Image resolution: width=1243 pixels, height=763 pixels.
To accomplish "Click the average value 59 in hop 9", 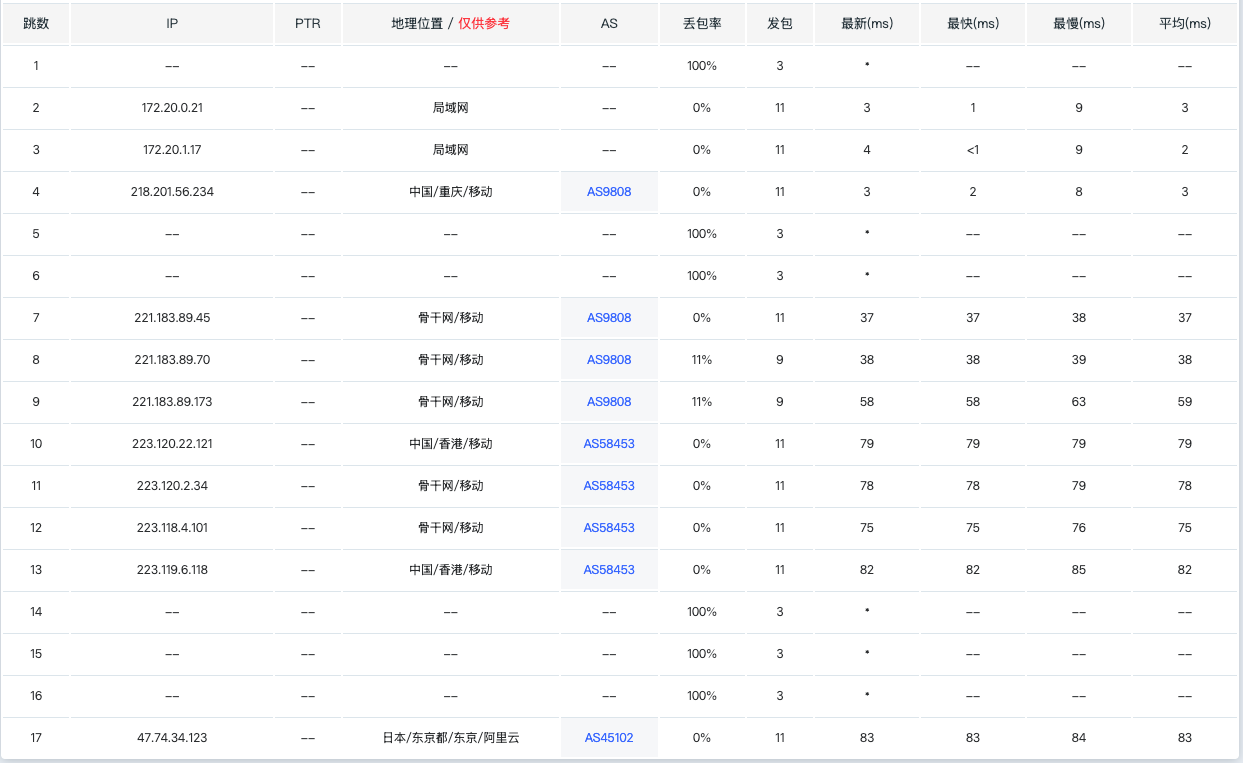I will [x=1185, y=402].
